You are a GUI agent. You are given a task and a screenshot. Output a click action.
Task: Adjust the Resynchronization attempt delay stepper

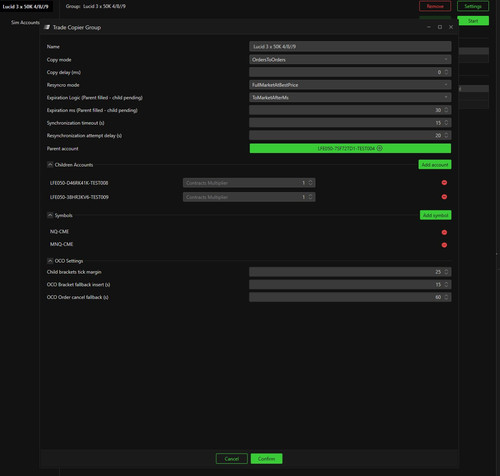coord(446,135)
